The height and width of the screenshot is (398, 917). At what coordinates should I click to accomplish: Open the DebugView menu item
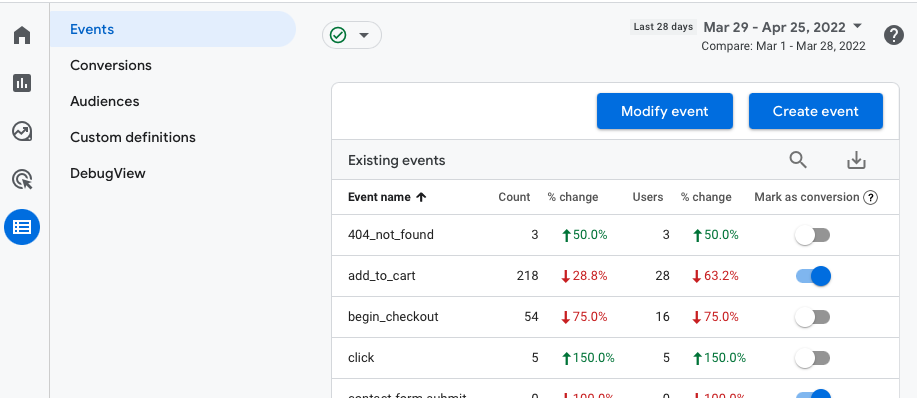point(108,174)
